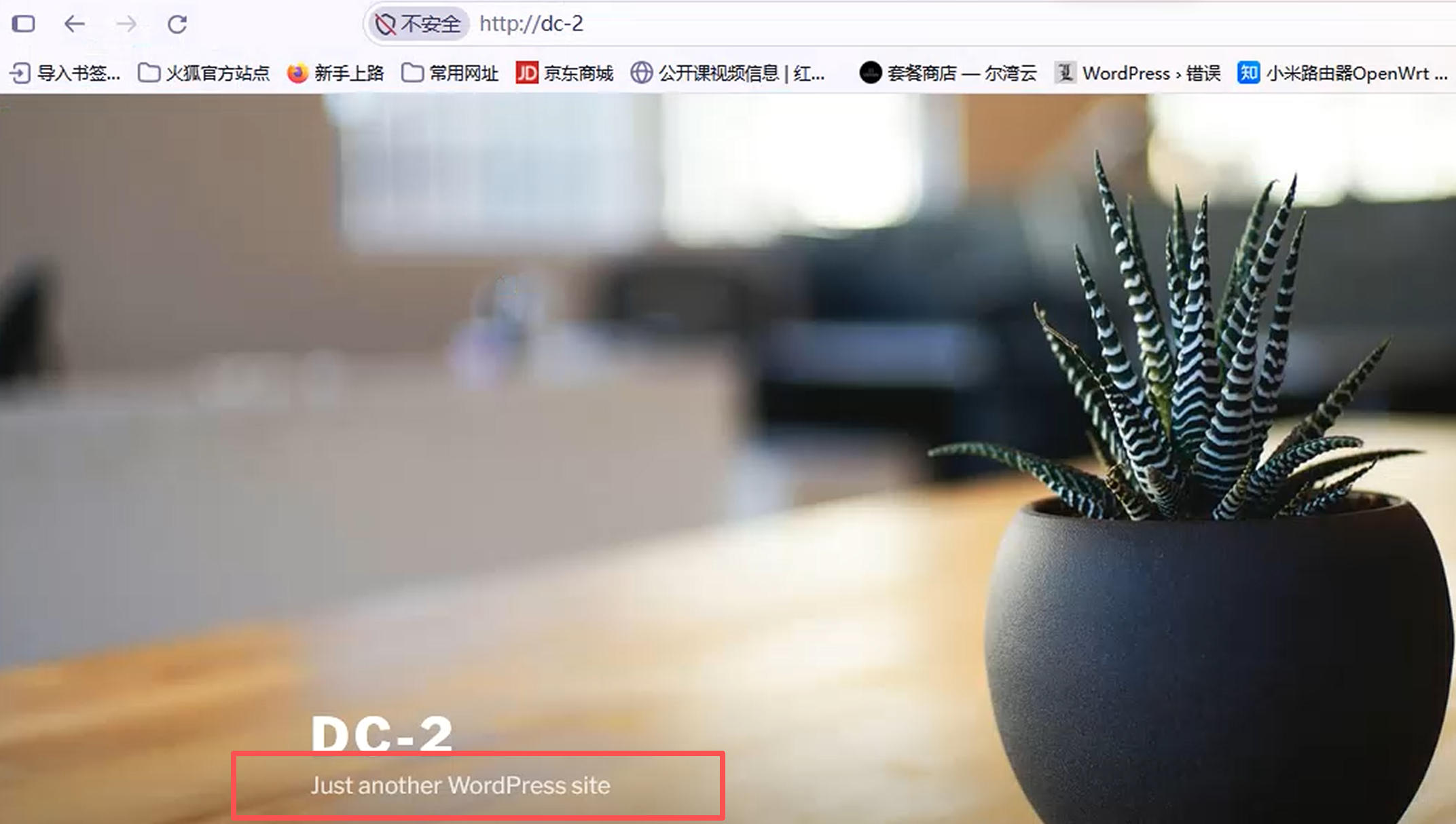Open the 不安全 security indicator
The height and width of the screenshot is (824, 1456).
click(x=418, y=24)
